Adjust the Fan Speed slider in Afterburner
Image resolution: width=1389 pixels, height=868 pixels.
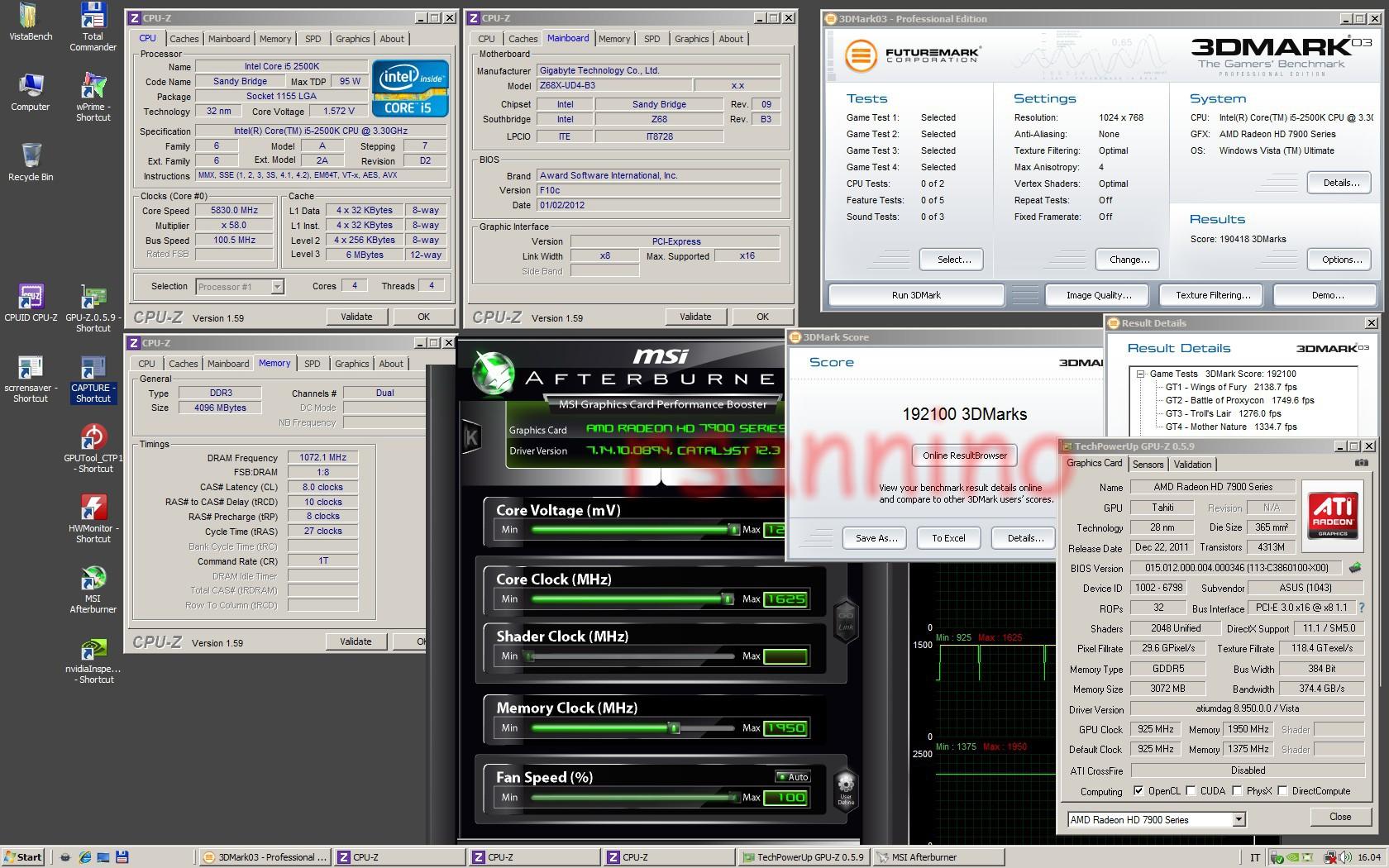coord(733,797)
